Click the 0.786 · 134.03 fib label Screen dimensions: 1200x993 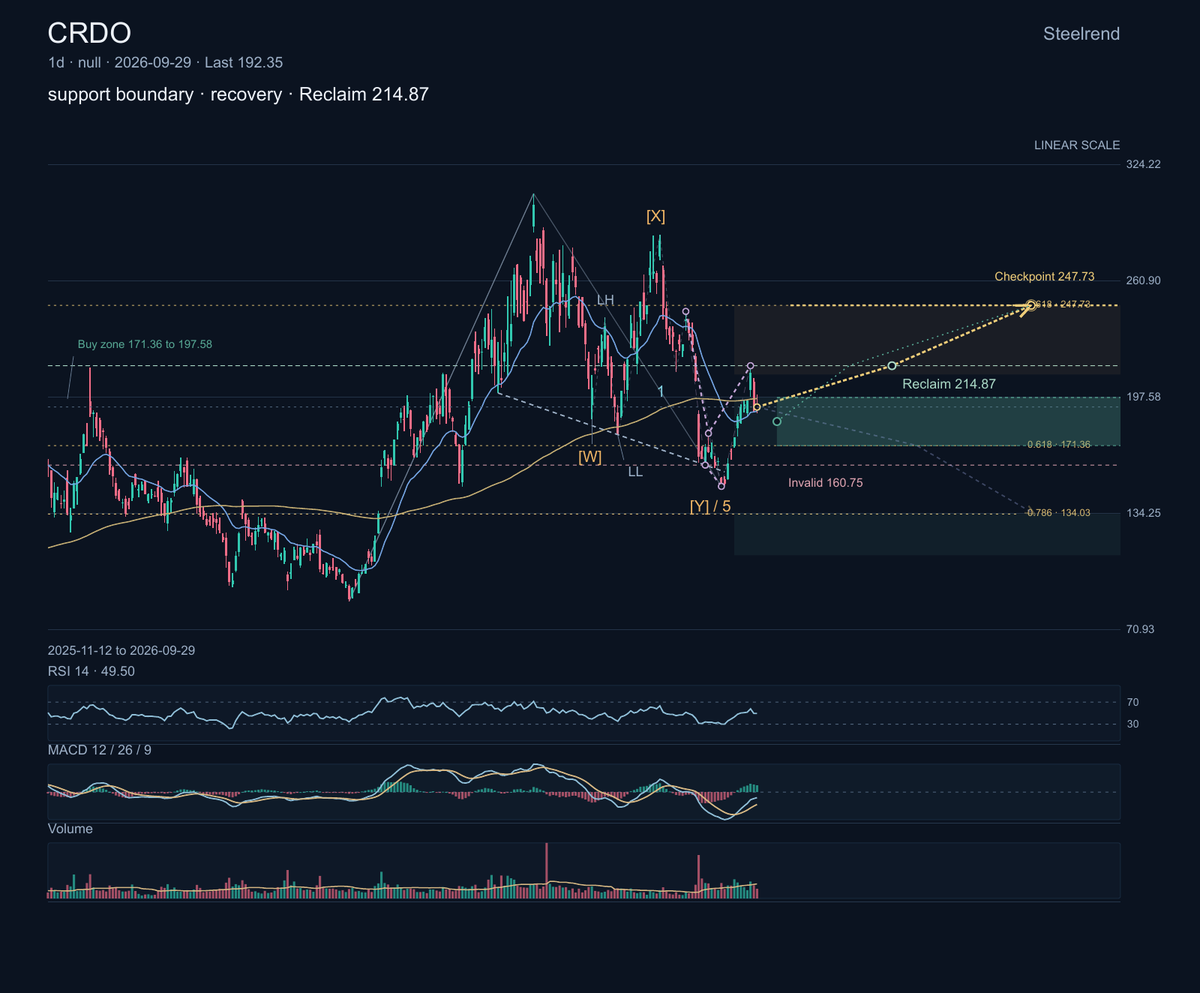pyautogui.click(x=1059, y=512)
